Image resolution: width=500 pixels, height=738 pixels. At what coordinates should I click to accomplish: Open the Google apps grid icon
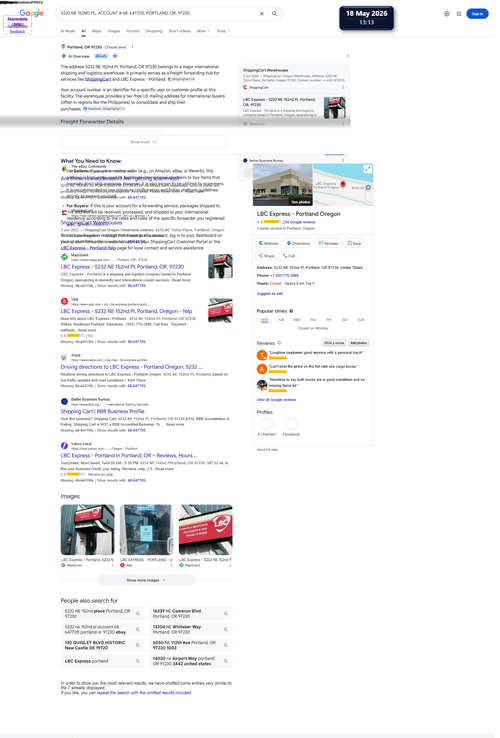pyautogui.click(x=459, y=14)
